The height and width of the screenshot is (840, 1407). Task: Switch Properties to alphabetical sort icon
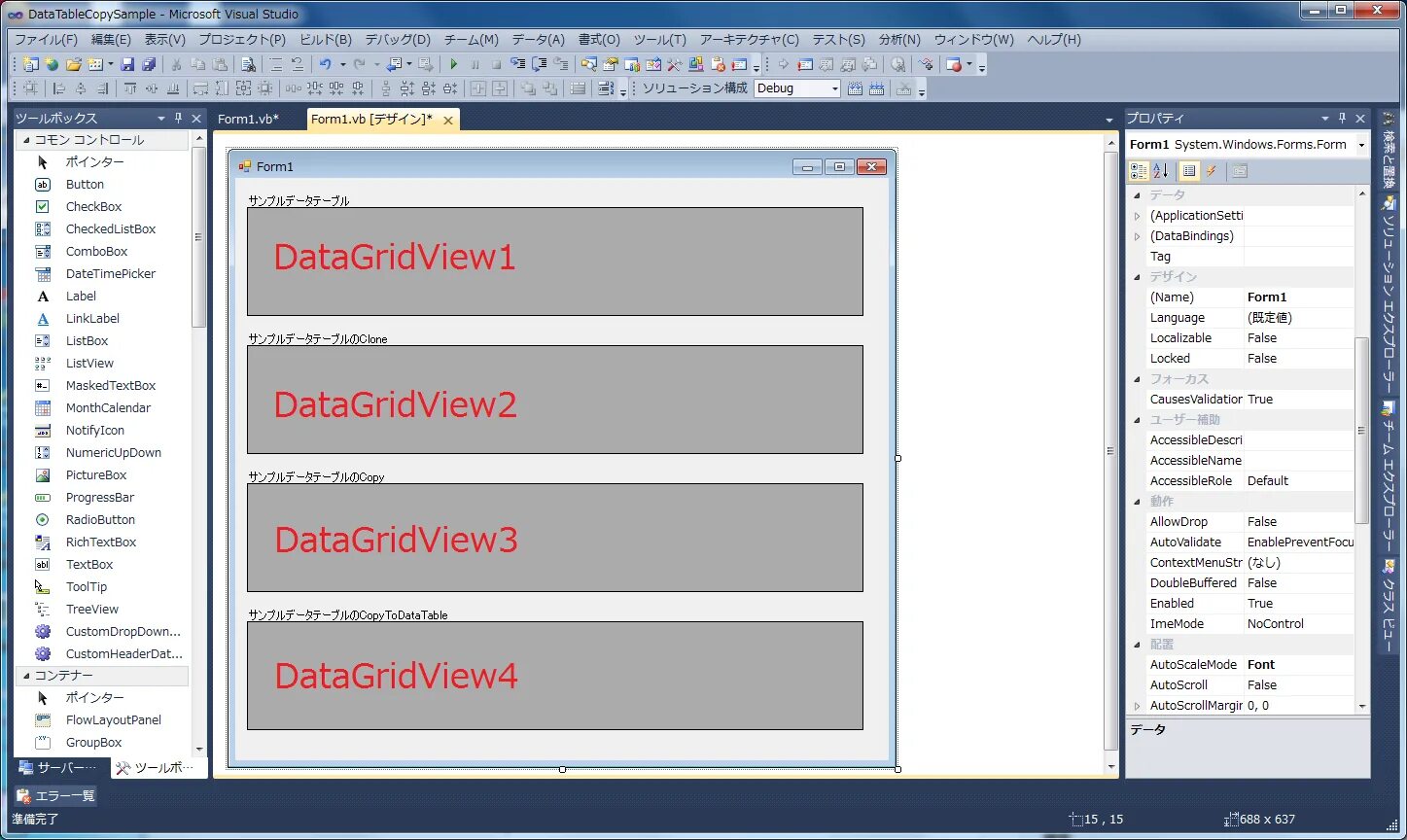[1159, 171]
